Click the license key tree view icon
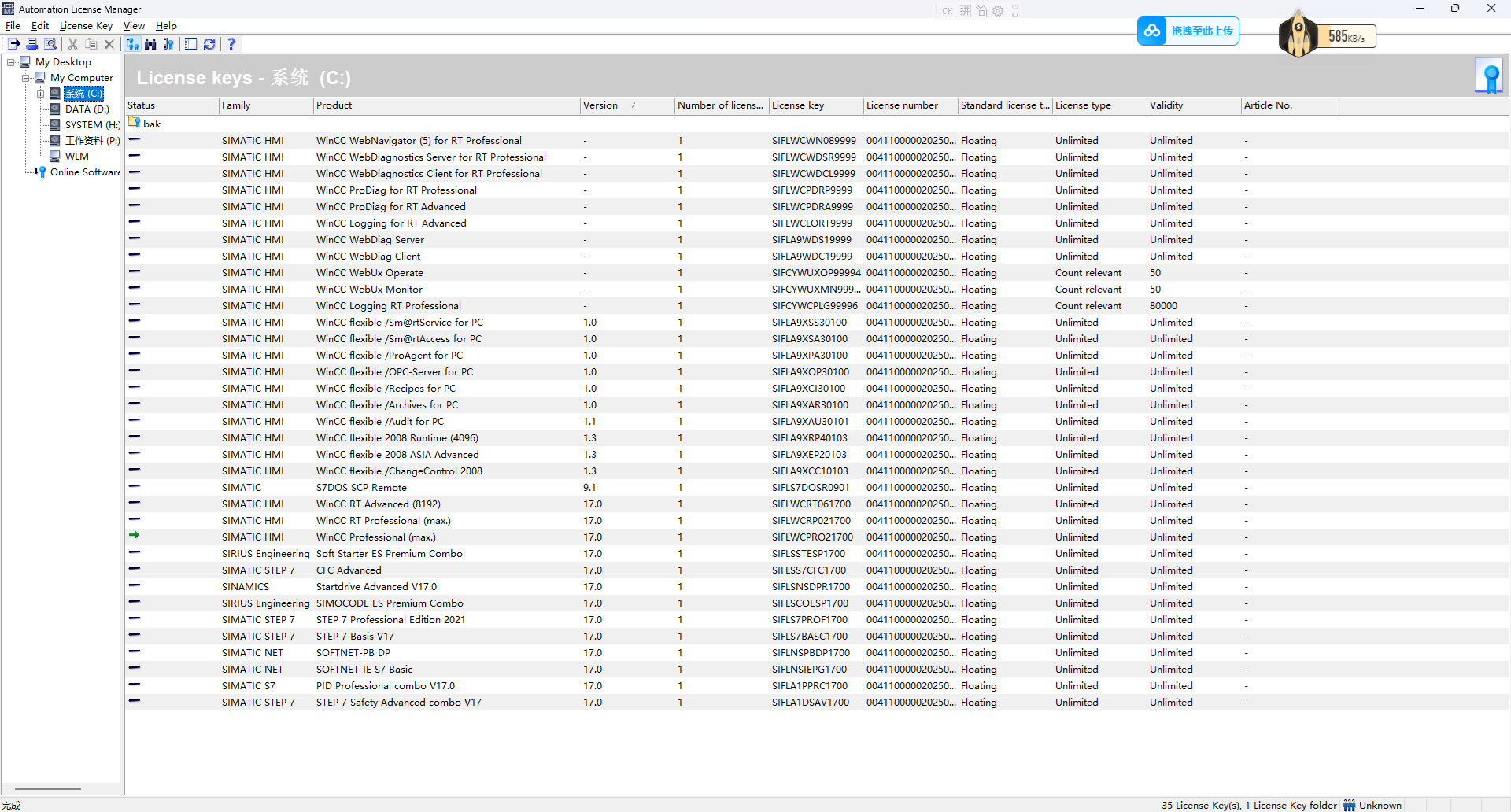The width and height of the screenshot is (1511, 812). pos(132,44)
